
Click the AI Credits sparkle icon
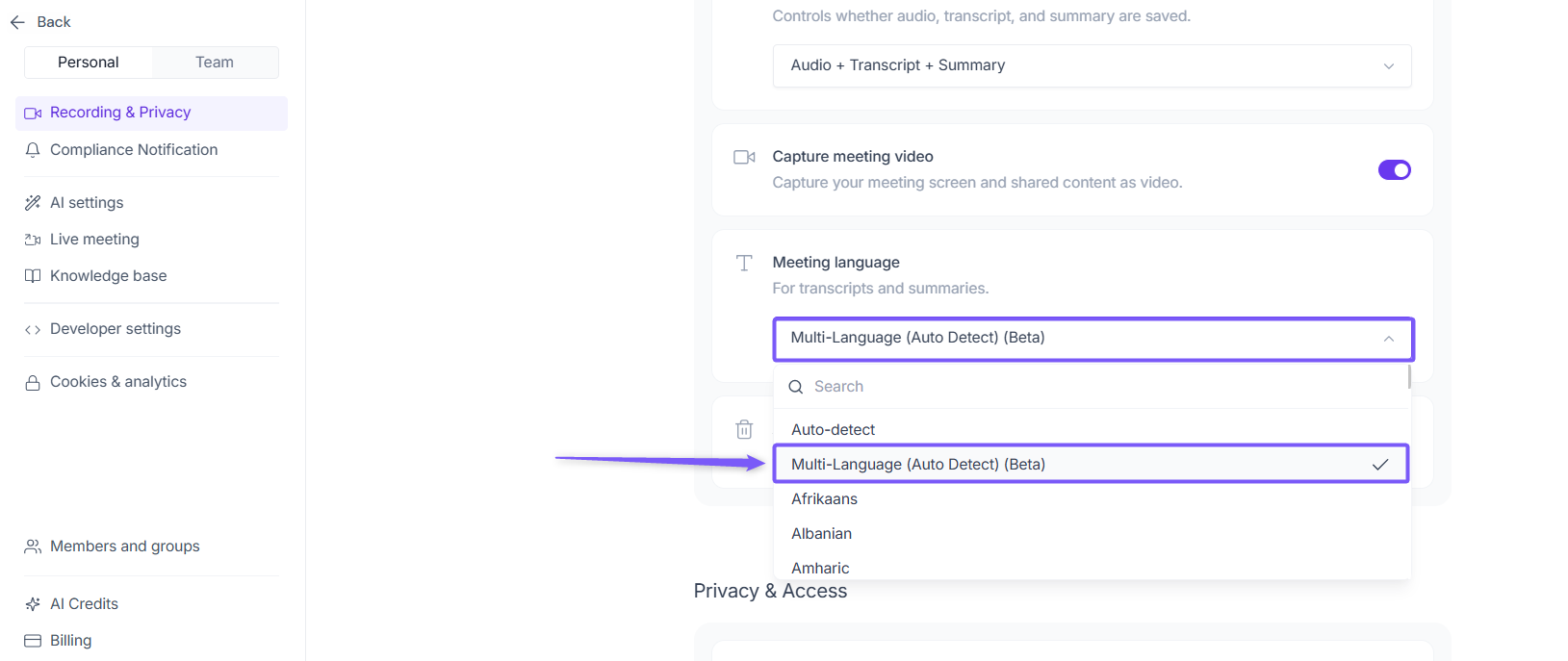pos(33,604)
